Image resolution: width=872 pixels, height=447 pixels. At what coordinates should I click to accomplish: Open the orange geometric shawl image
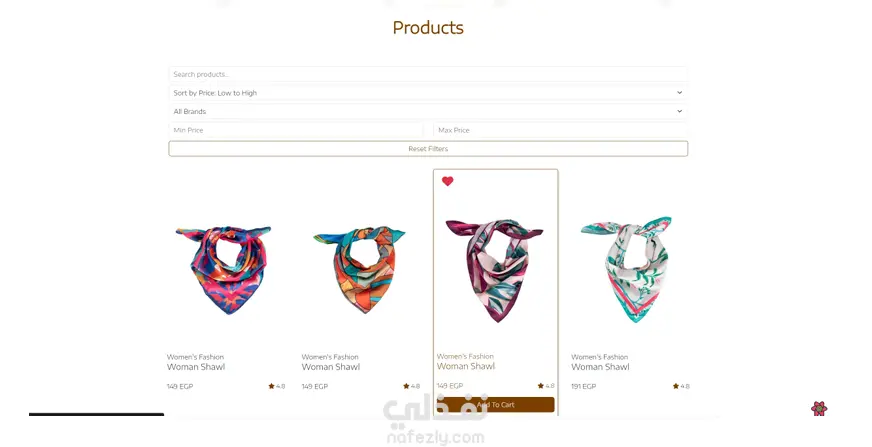pos(360,268)
